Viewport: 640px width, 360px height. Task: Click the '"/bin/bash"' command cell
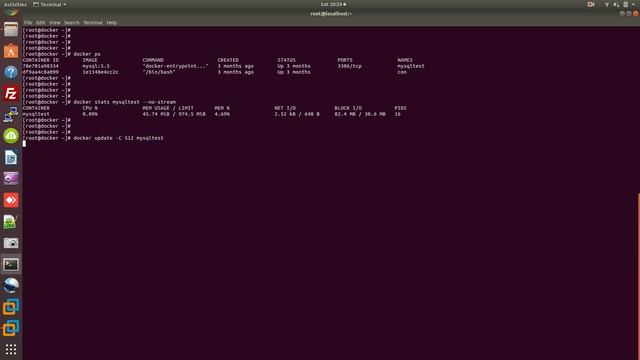point(159,72)
